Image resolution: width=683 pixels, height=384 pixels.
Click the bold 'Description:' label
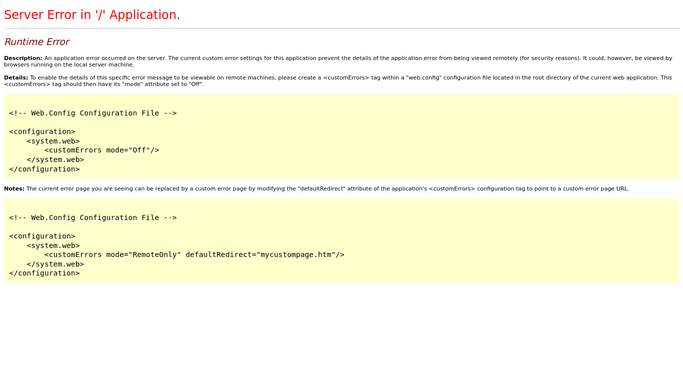(23, 58)
